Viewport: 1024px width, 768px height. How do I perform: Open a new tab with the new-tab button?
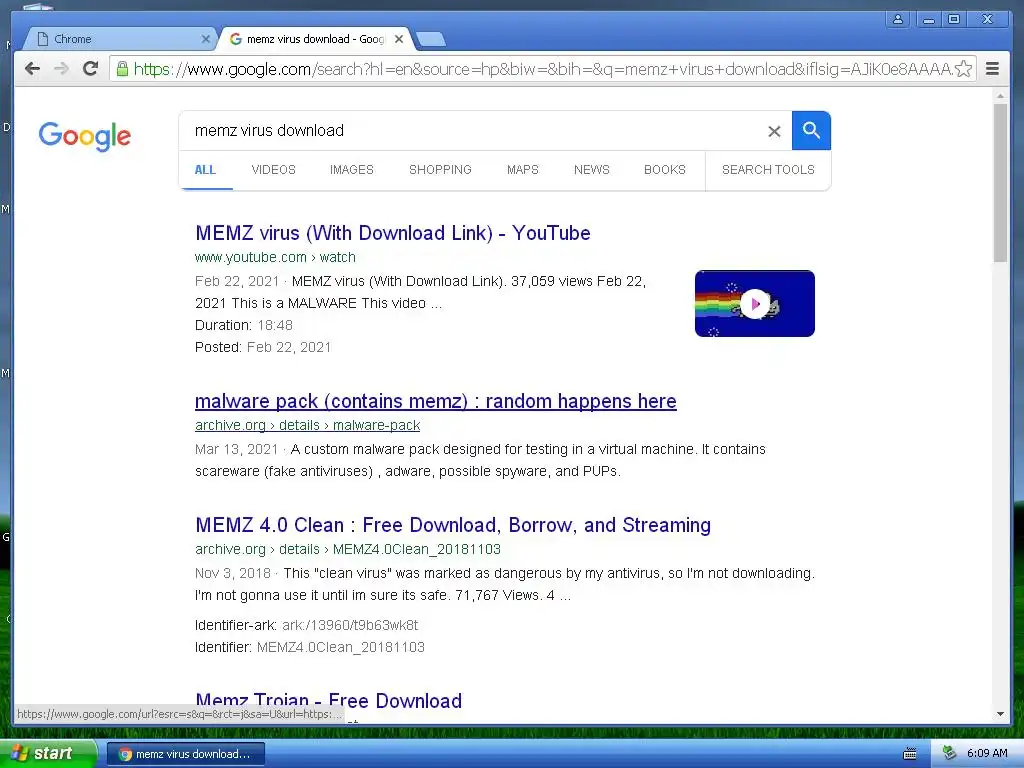click(431, 39)
